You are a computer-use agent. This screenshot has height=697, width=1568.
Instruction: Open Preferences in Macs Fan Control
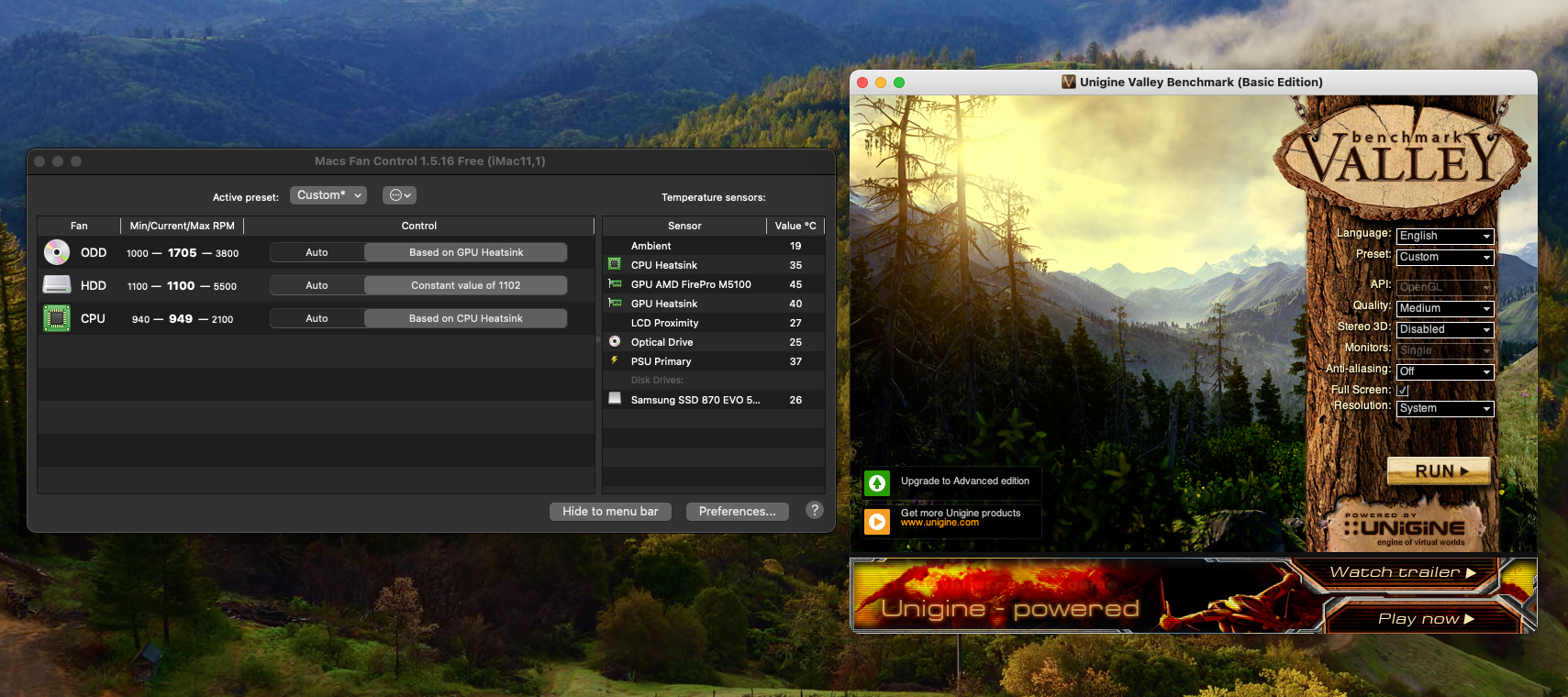(x=738, y=511)
